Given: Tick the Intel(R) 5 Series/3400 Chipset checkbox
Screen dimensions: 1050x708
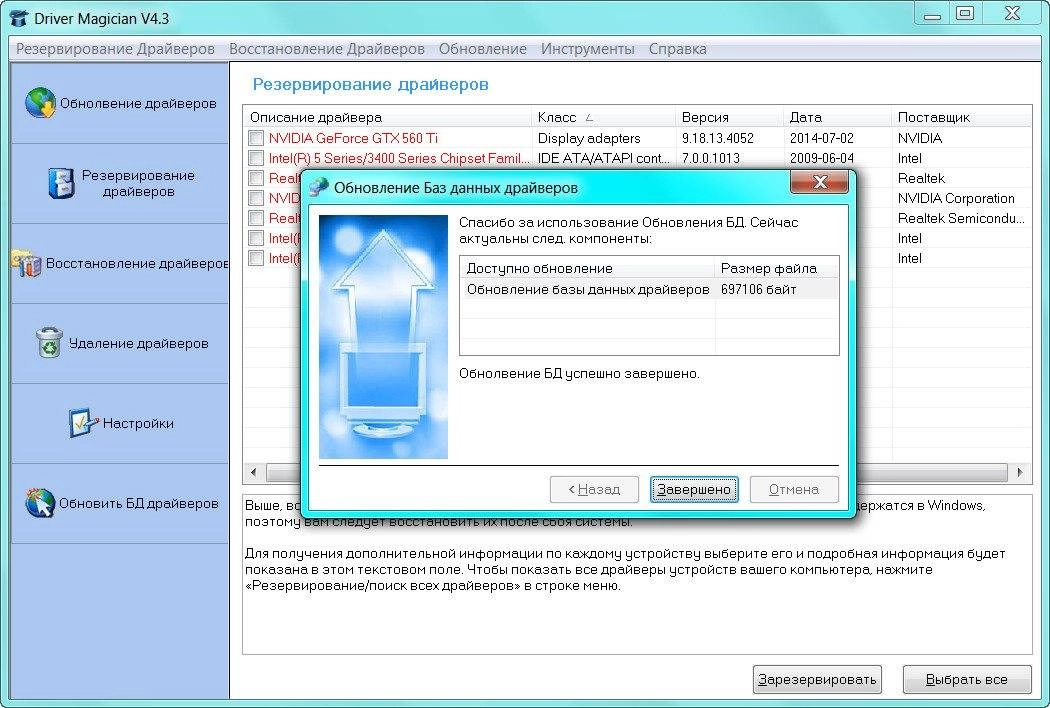Looking at the screenshot, I should click(256, 158).
